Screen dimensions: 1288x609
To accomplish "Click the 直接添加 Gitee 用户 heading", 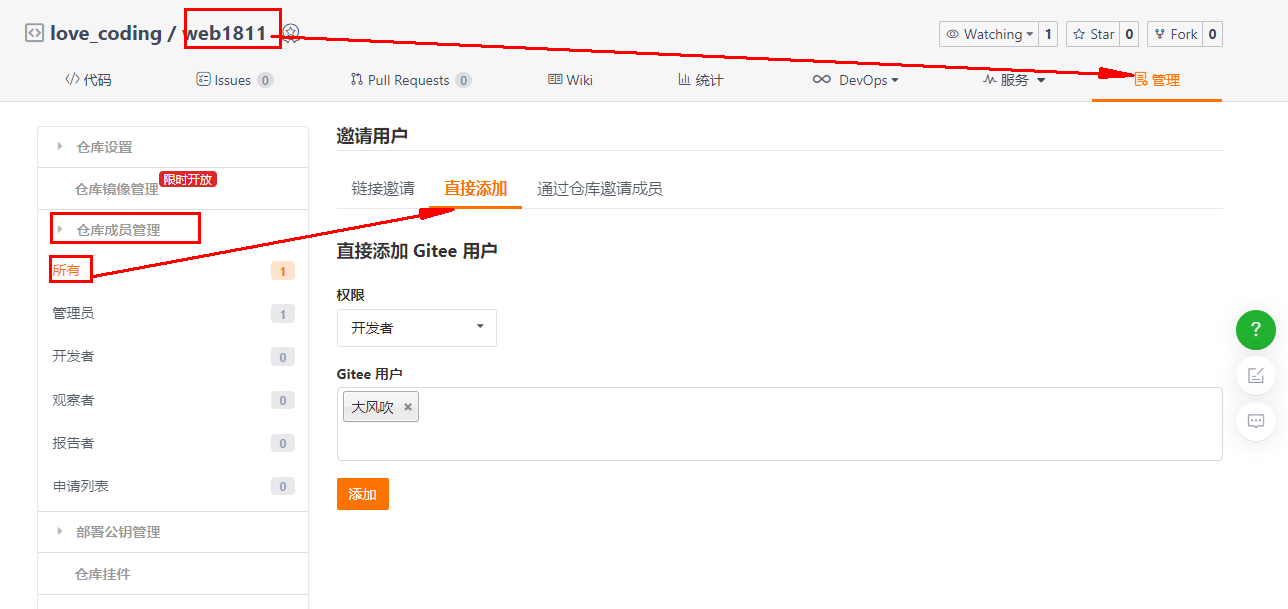I will (417, 251).
